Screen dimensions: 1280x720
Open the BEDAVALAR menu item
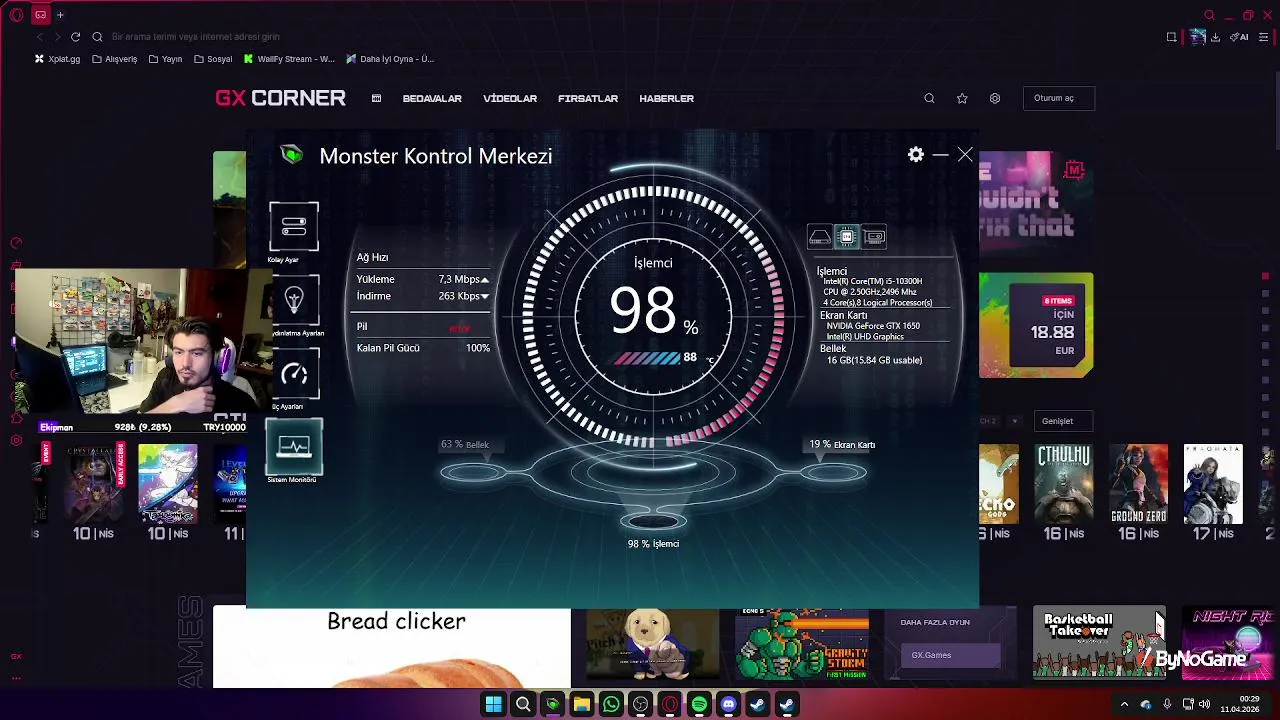[432, 98]
